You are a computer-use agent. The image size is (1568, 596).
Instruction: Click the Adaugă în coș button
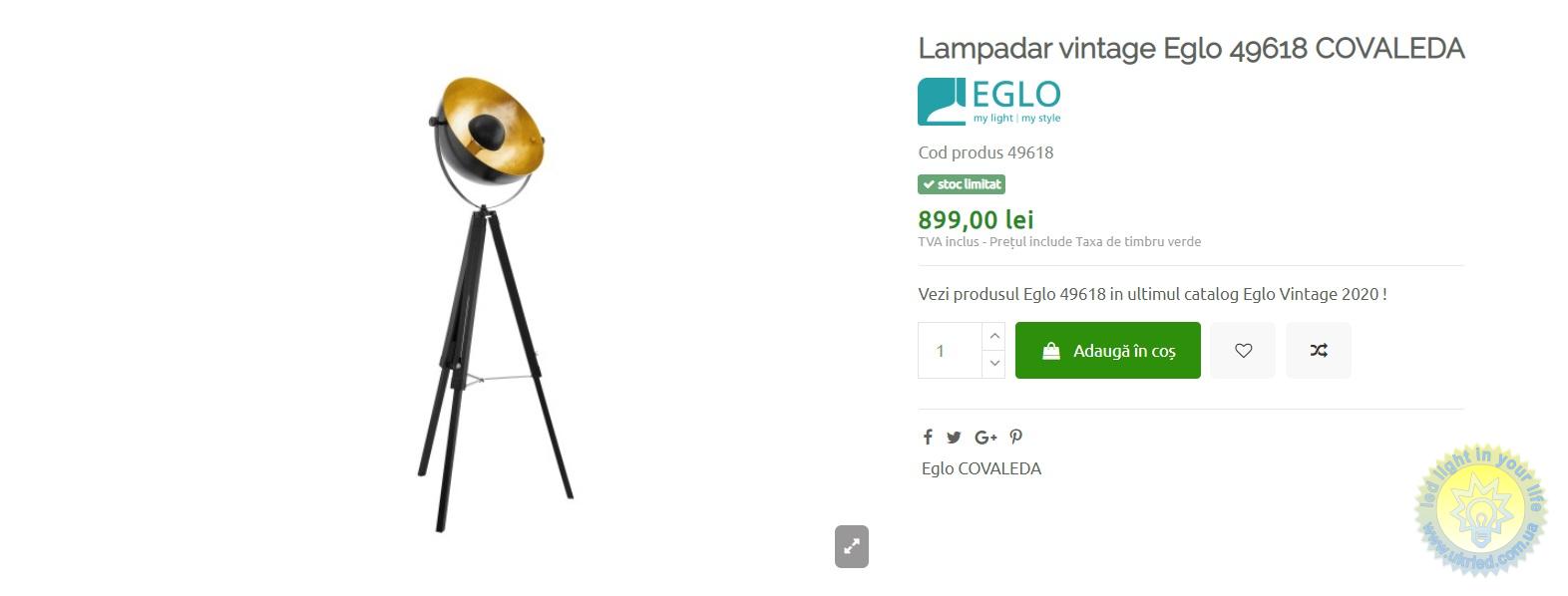tap(1108, 351)
